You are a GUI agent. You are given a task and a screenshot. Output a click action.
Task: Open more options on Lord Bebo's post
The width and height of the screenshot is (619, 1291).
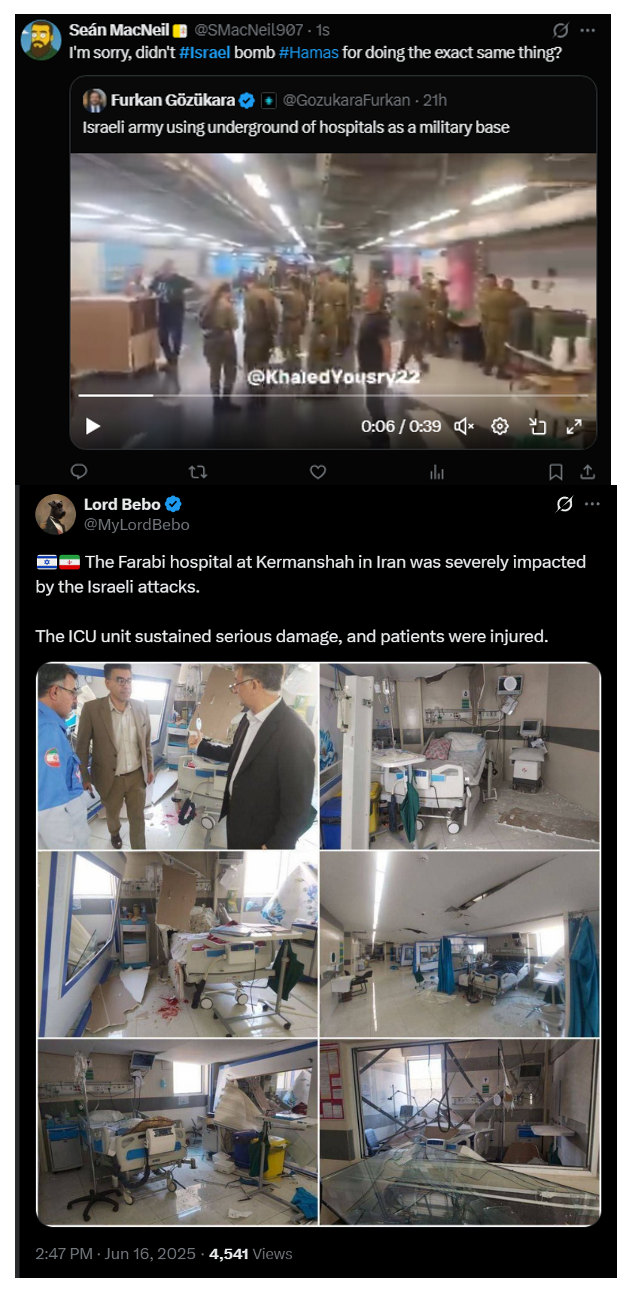[x=593, y=504]
